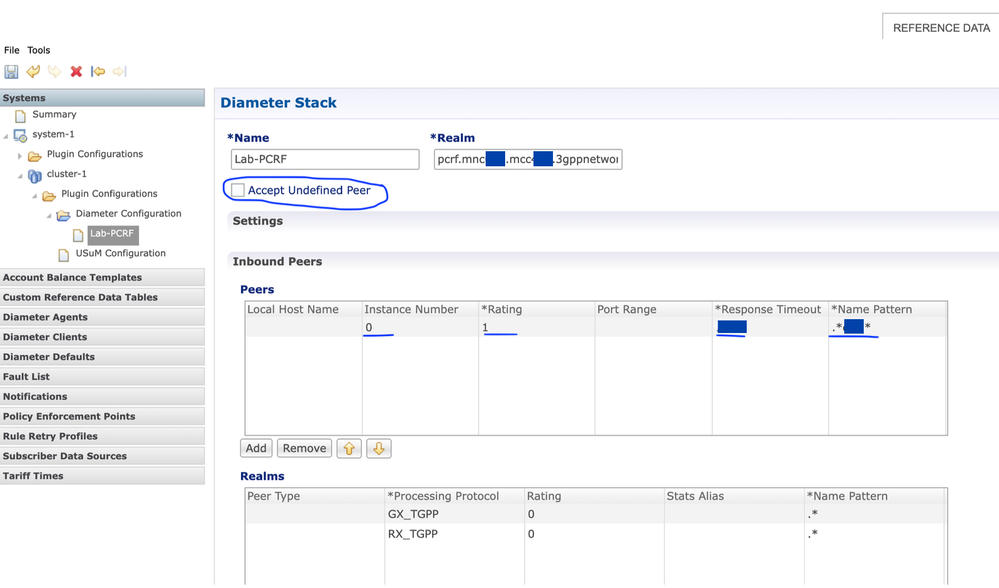Screen dimensions: 999x588
Task: Click the red X delete icon
Action: click(76, 71)
